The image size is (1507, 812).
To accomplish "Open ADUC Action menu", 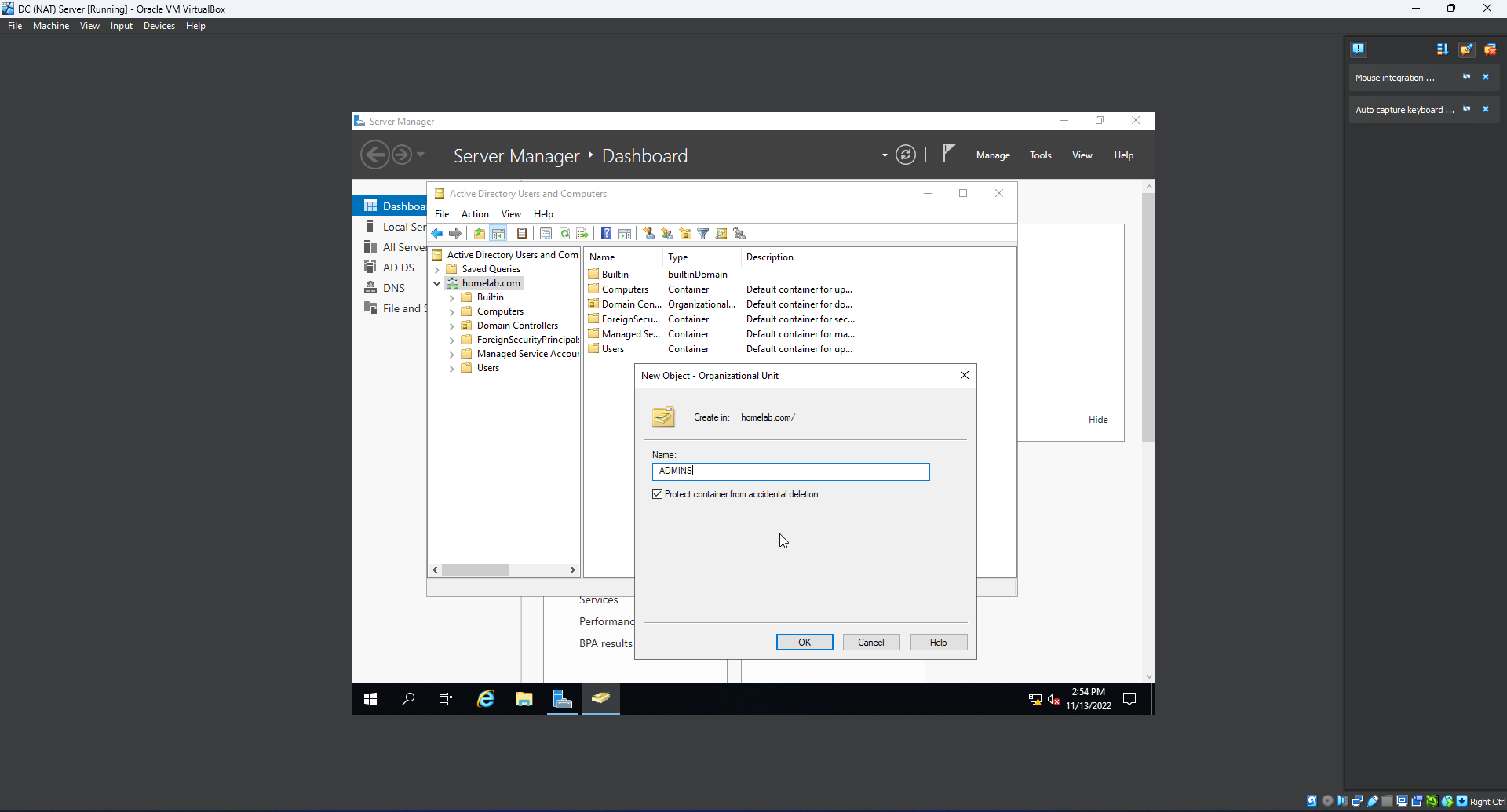I will coord(475,214).
